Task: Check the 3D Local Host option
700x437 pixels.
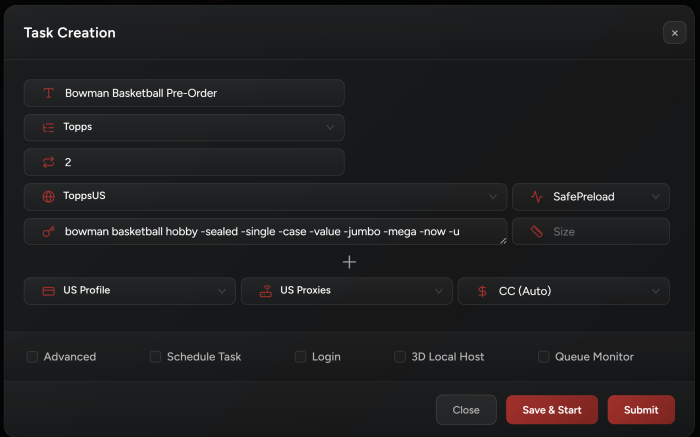Action: pyautogui.click(x=400, y=357)
